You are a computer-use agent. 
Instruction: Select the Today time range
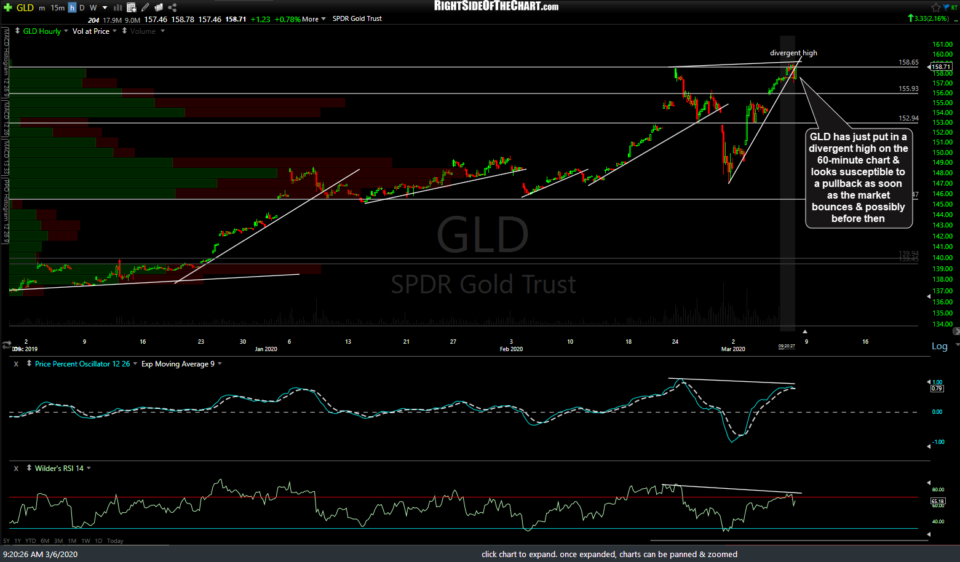pyautogui.click(x=115, y=541)
